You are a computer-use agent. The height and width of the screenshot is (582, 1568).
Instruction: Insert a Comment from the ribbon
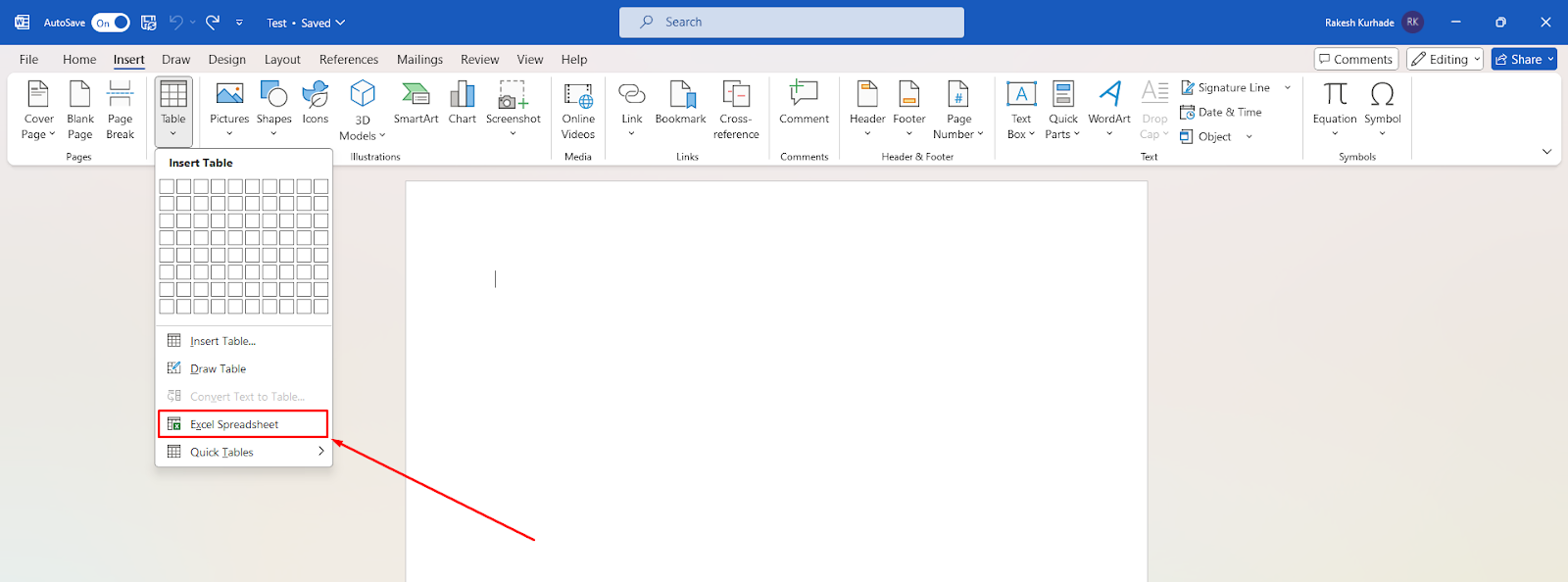point(805,103)
